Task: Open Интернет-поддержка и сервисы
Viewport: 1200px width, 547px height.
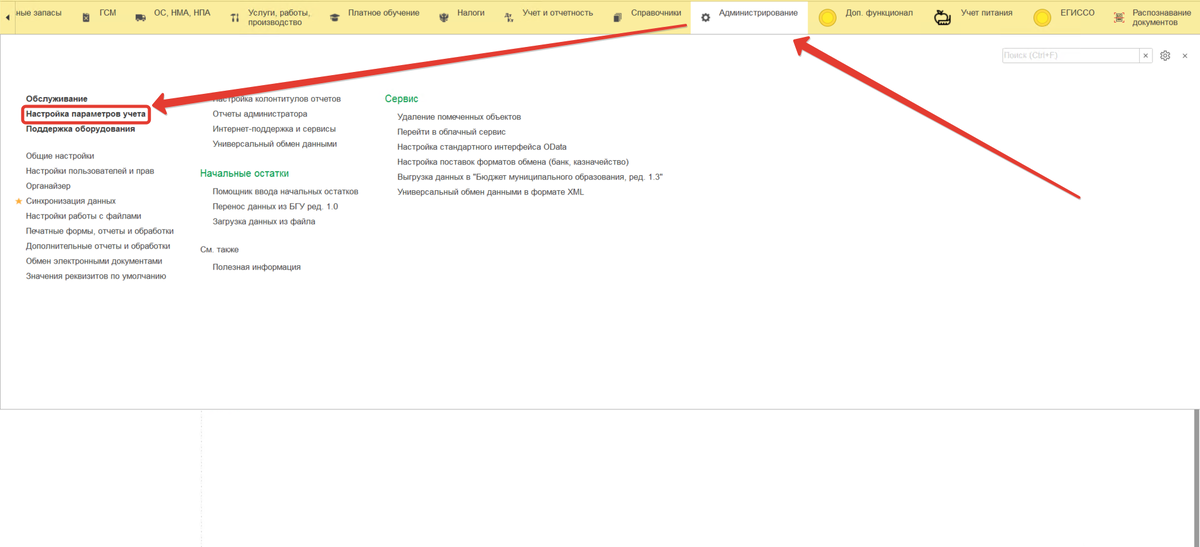Action: (274, 129)
